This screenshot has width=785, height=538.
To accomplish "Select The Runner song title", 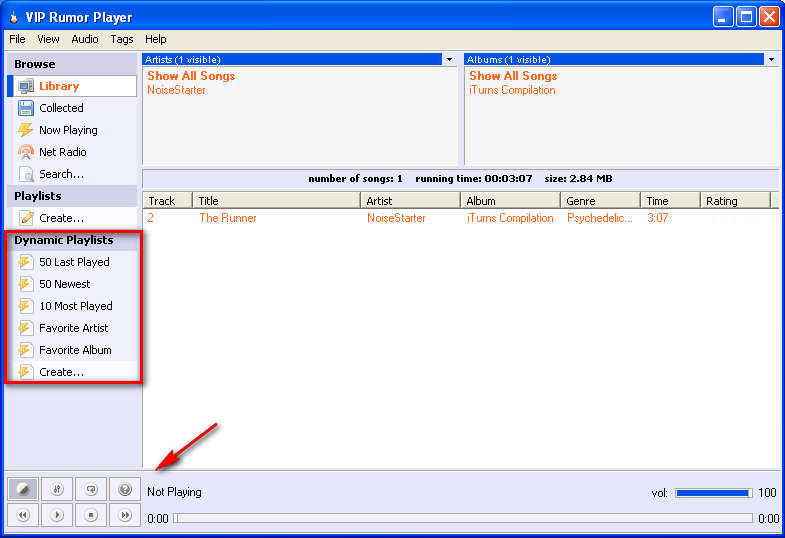I will (x=228, y=218).
